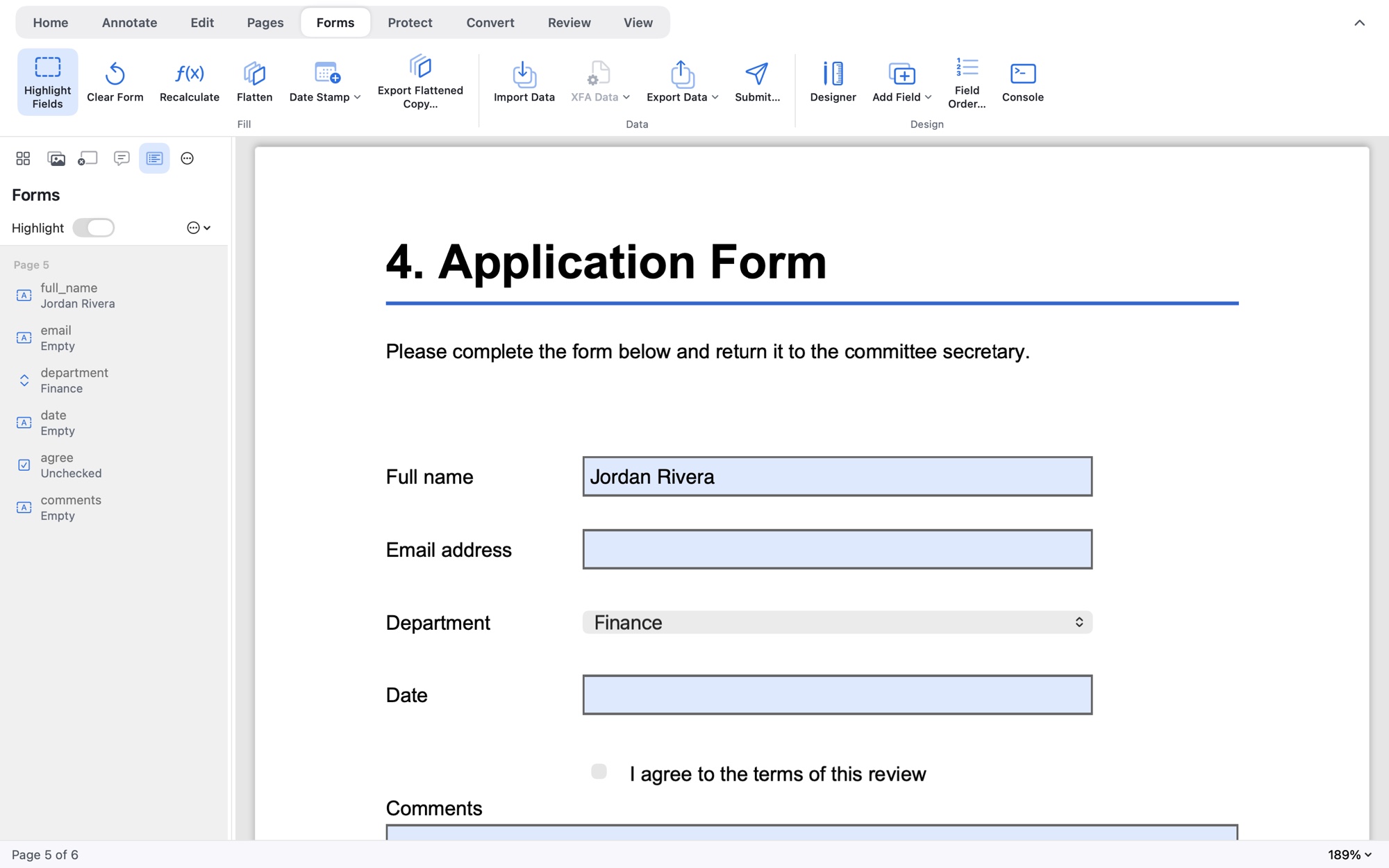Collapse the ribbon toolbar chevron
Viewport: 1389px width, 868px height.
(x=1359, y=23)
